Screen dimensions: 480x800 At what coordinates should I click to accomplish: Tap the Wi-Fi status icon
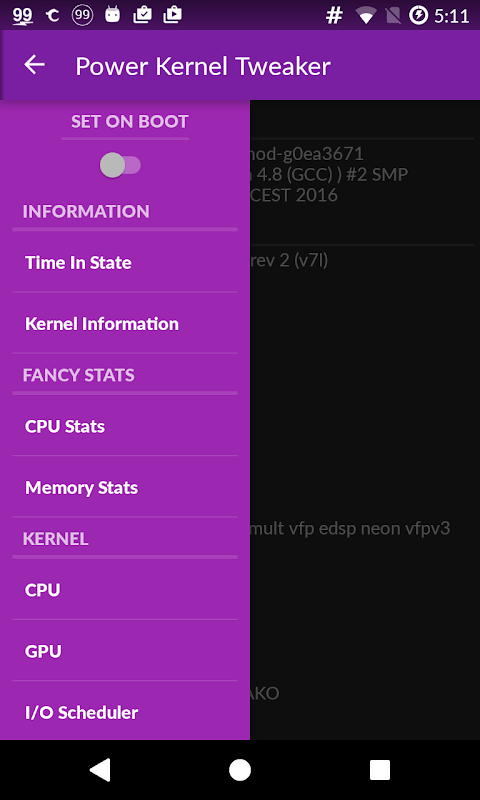click(x=365, y=16)
